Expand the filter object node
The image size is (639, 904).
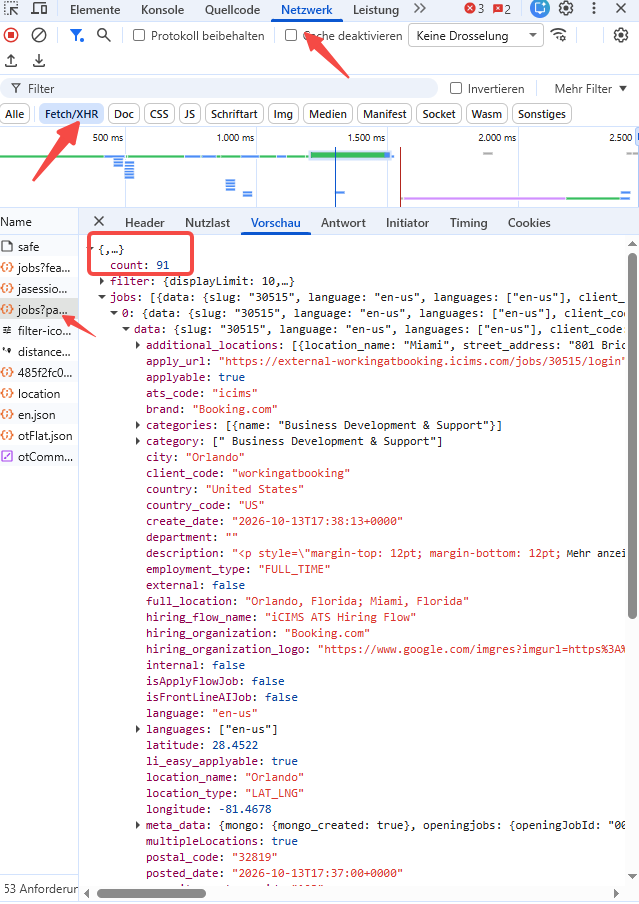pyautogui.click(x=102, y=281)
